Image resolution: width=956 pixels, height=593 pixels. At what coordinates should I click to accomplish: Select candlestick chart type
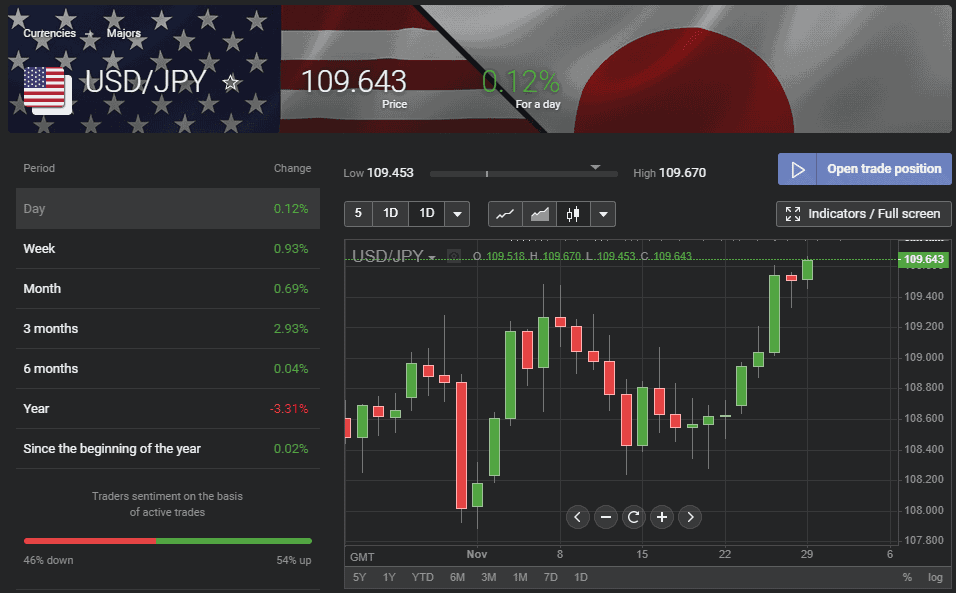tap(572, 214)
